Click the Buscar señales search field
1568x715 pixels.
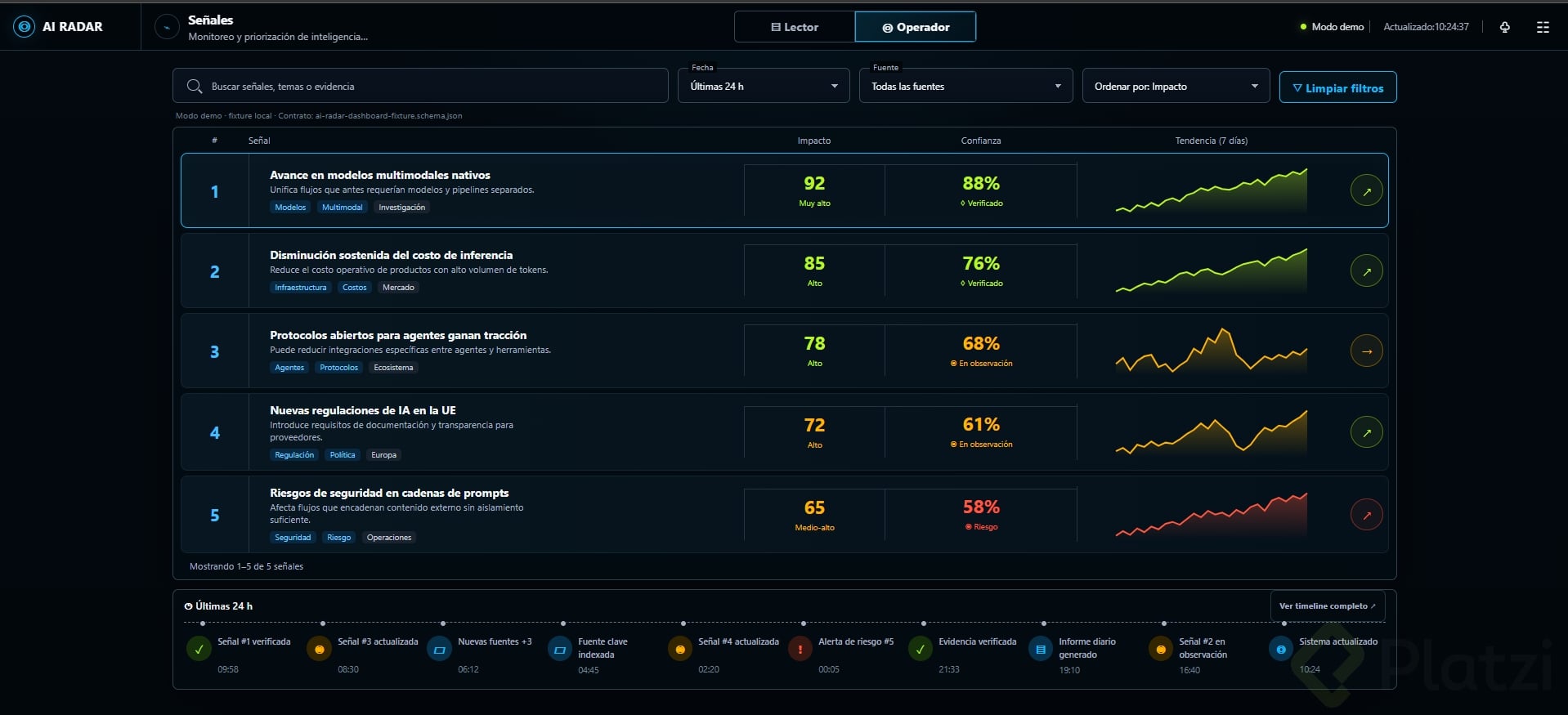tap(420, 86)
